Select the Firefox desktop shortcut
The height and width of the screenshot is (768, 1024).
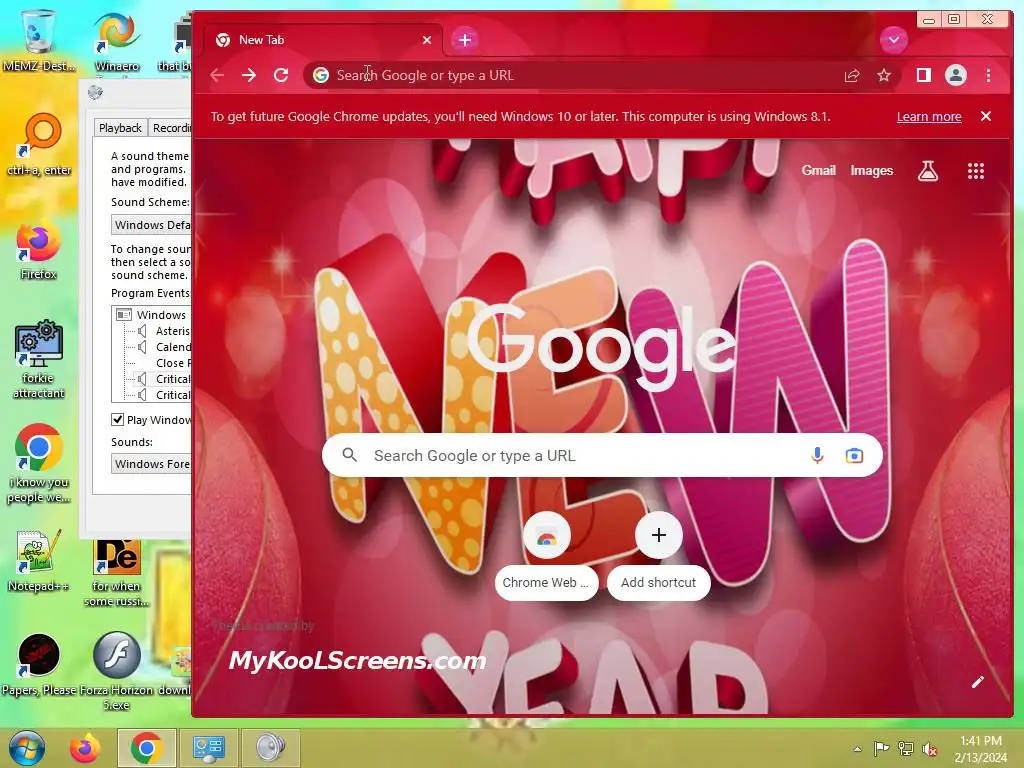click(x=38, y=251)
